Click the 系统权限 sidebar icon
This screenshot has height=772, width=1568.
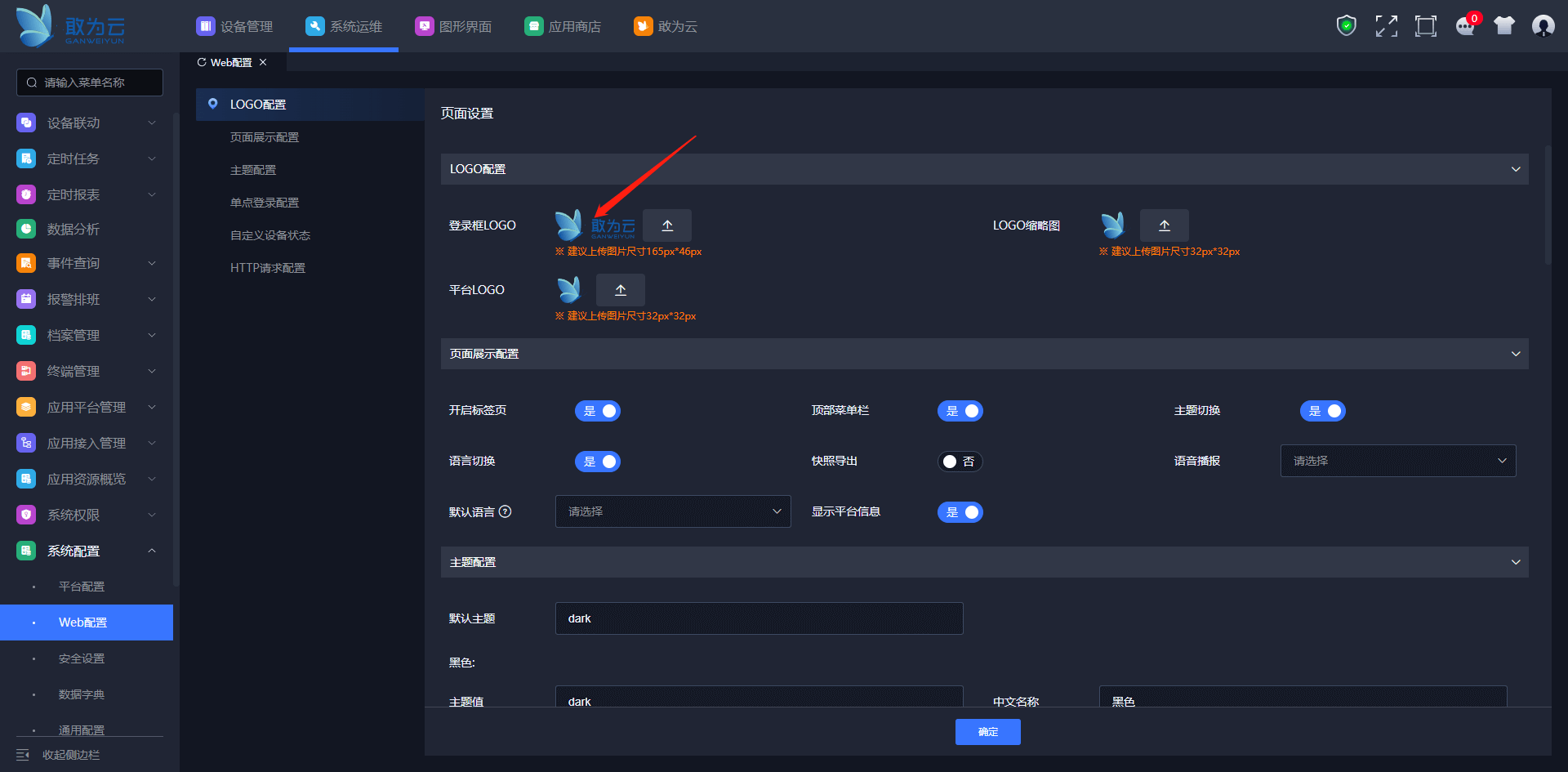coord(26,515)
